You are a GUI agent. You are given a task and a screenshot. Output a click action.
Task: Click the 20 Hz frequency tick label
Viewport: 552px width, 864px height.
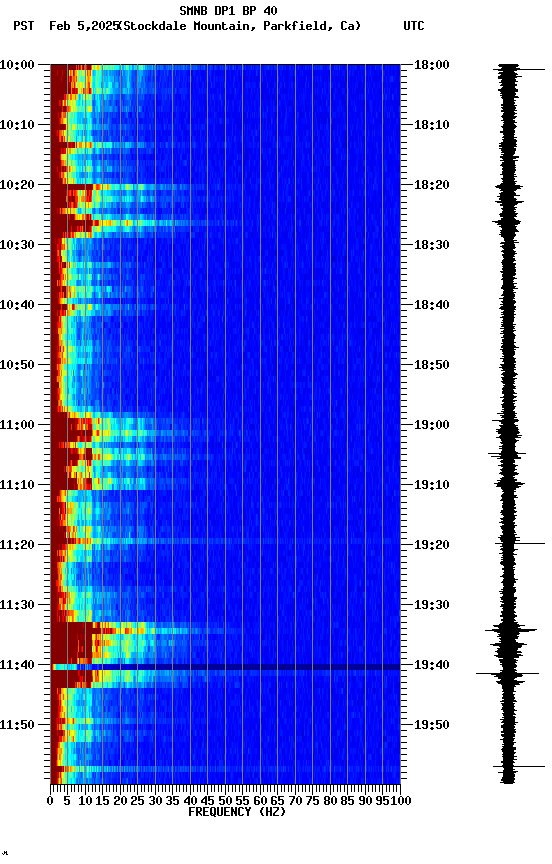[x=120, y=801]
